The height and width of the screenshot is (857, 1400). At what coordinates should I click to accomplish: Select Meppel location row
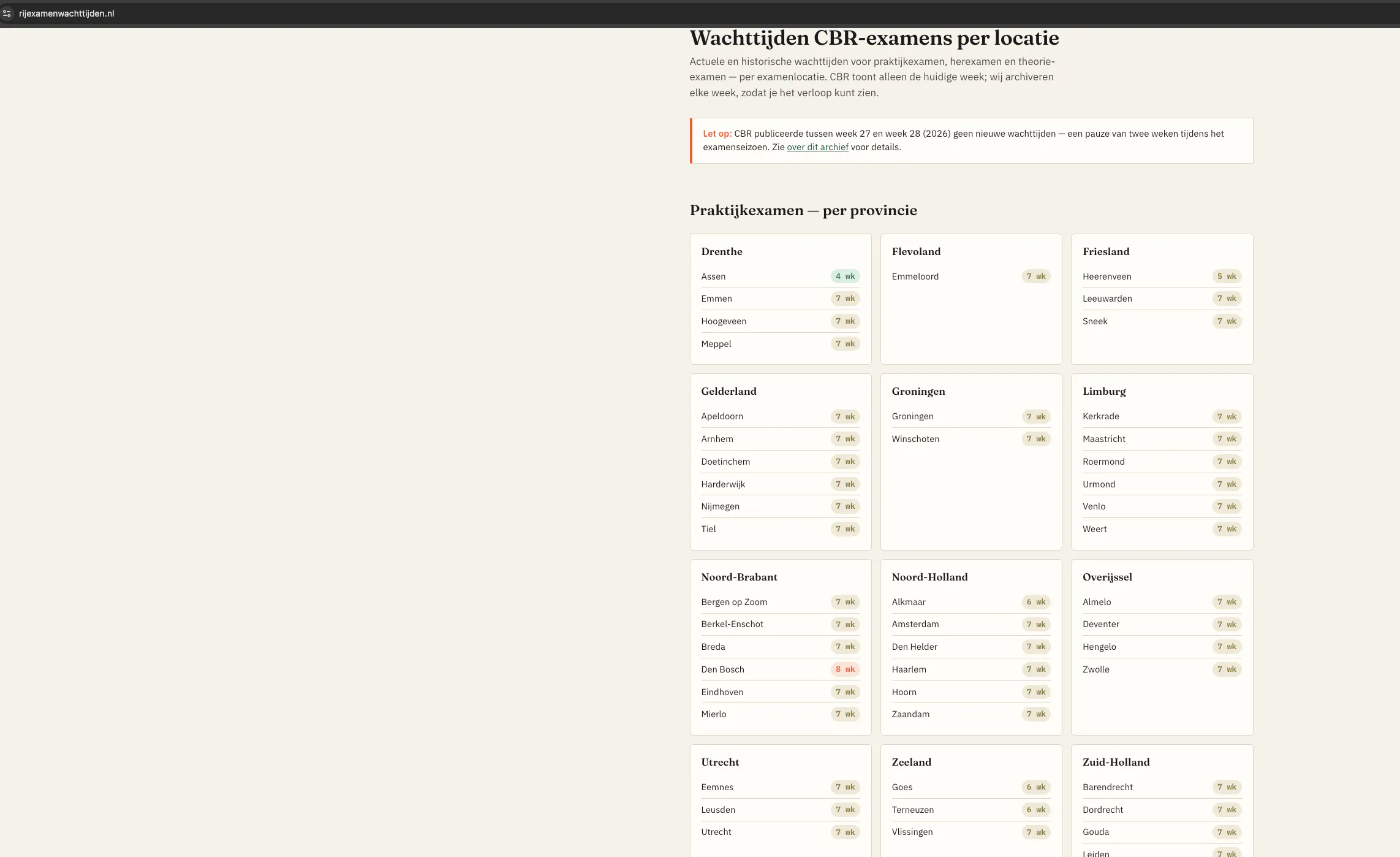click(780, 344)
